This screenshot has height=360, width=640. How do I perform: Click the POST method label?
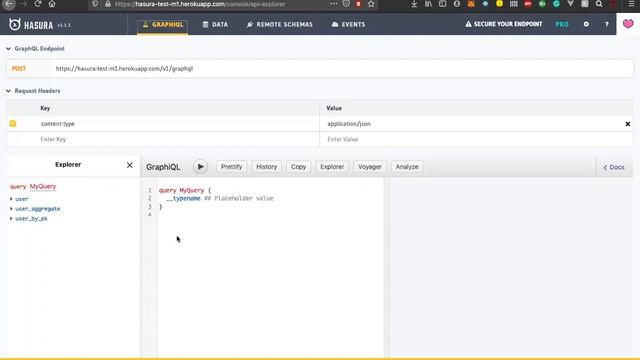click(19, 69)
